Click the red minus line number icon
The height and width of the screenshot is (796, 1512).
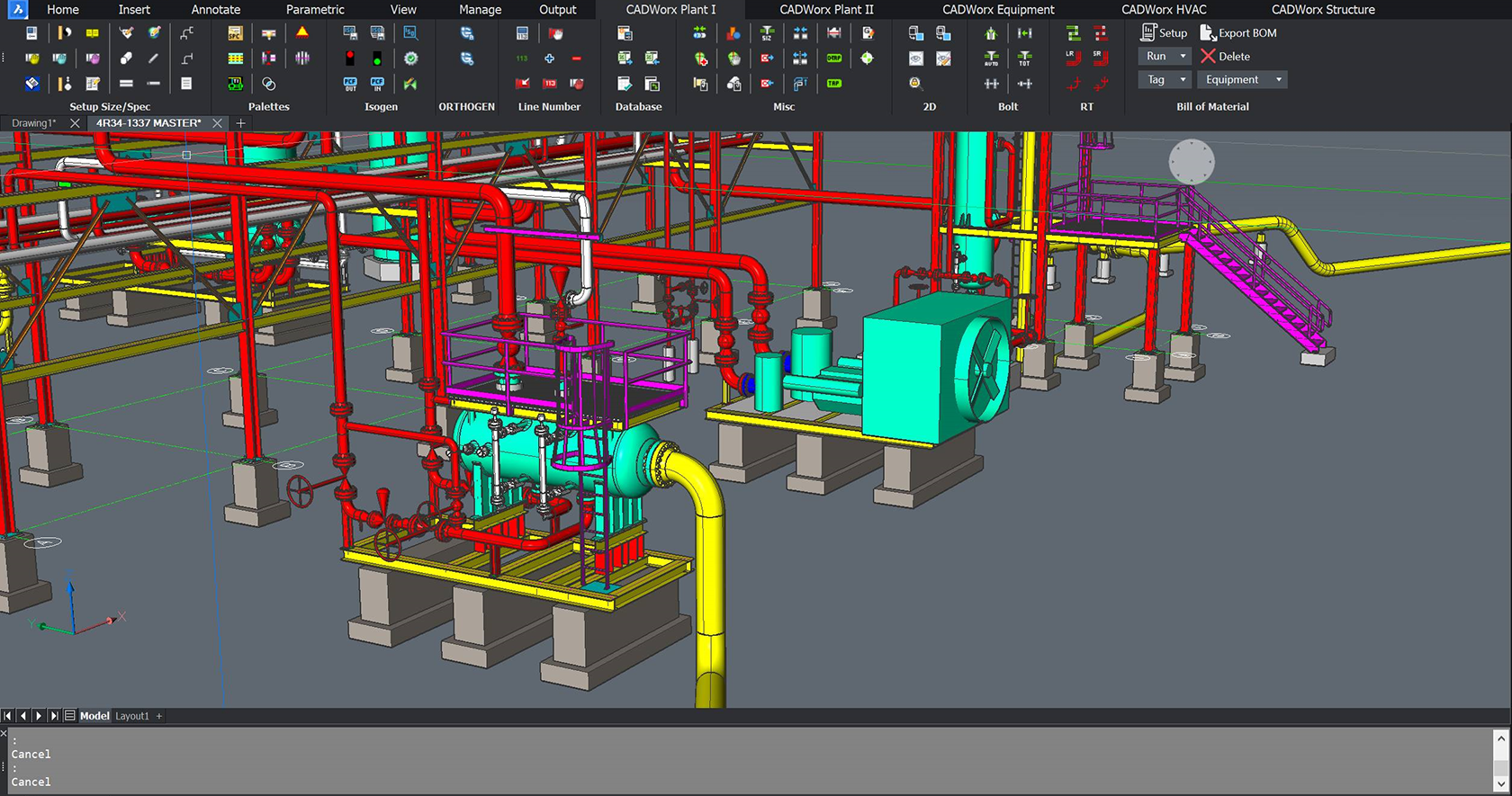[x=577, y=58]
